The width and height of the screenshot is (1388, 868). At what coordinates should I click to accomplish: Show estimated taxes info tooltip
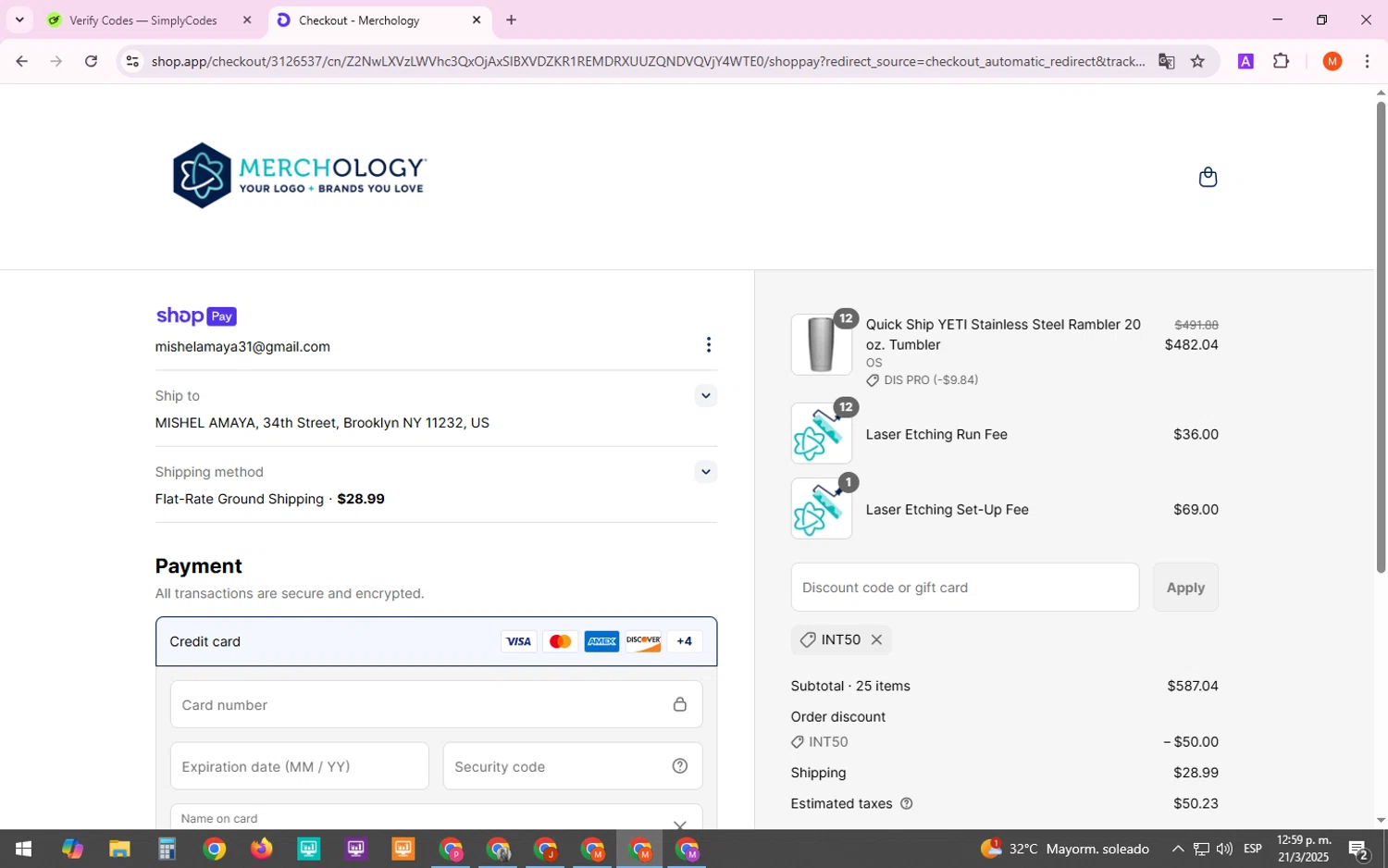(907, 803)
